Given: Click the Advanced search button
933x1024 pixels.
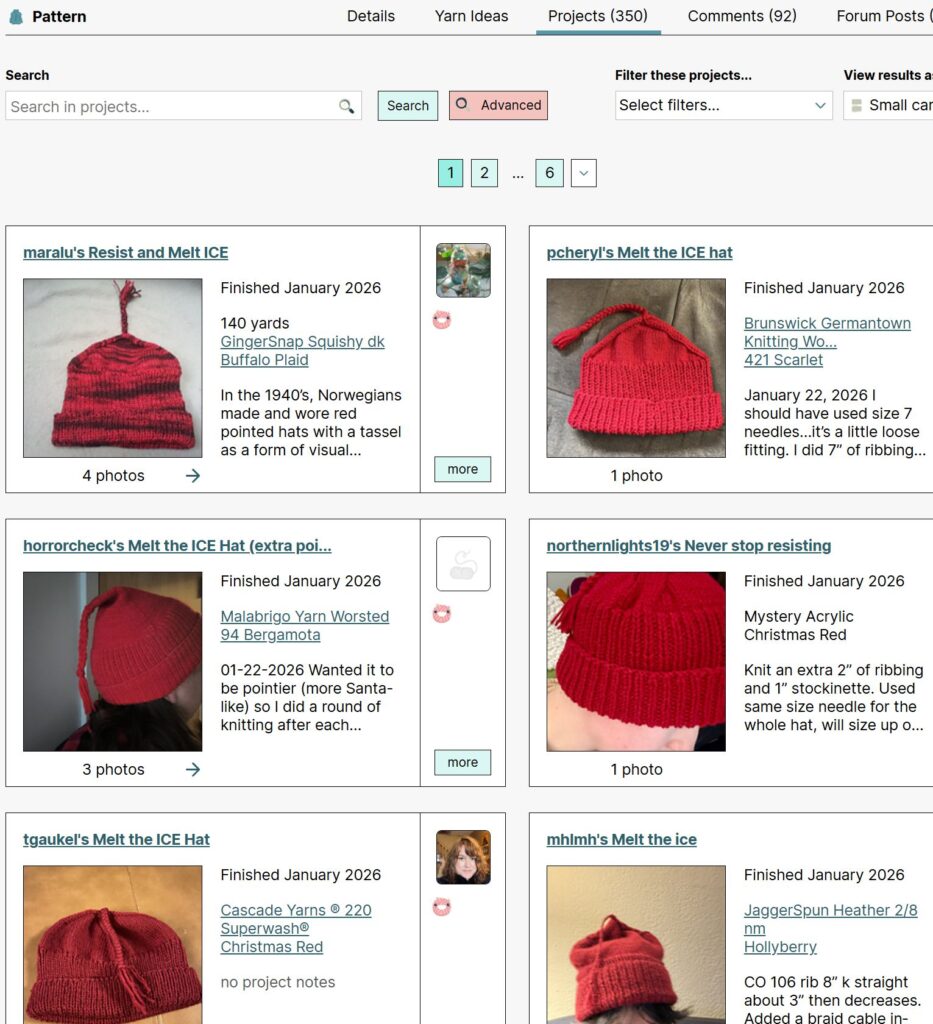Looking at the screenshot, I should (498, 105).
